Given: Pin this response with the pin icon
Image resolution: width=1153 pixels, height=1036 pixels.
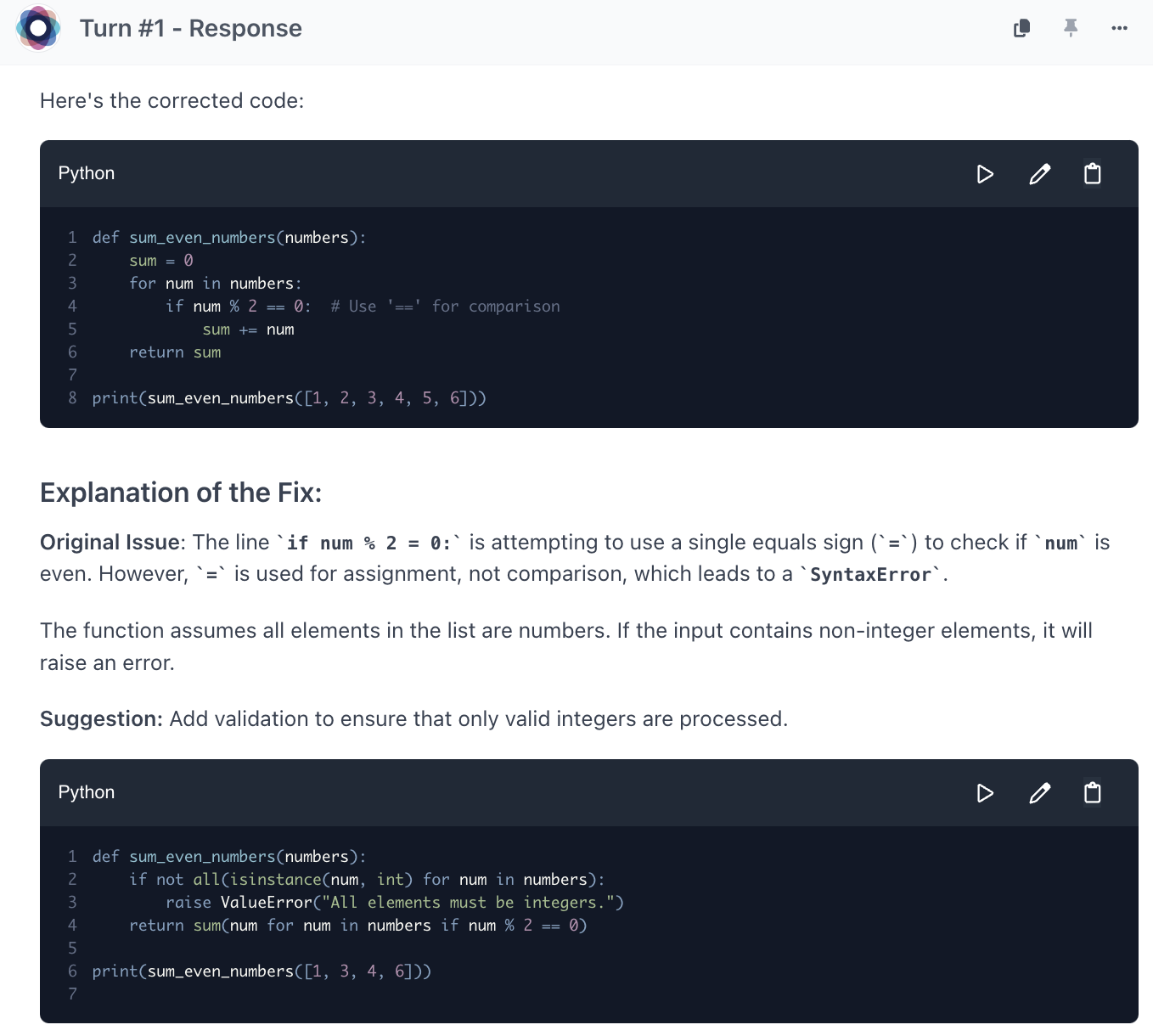Looking at the screenshot, I should [x=1071, y=28].
